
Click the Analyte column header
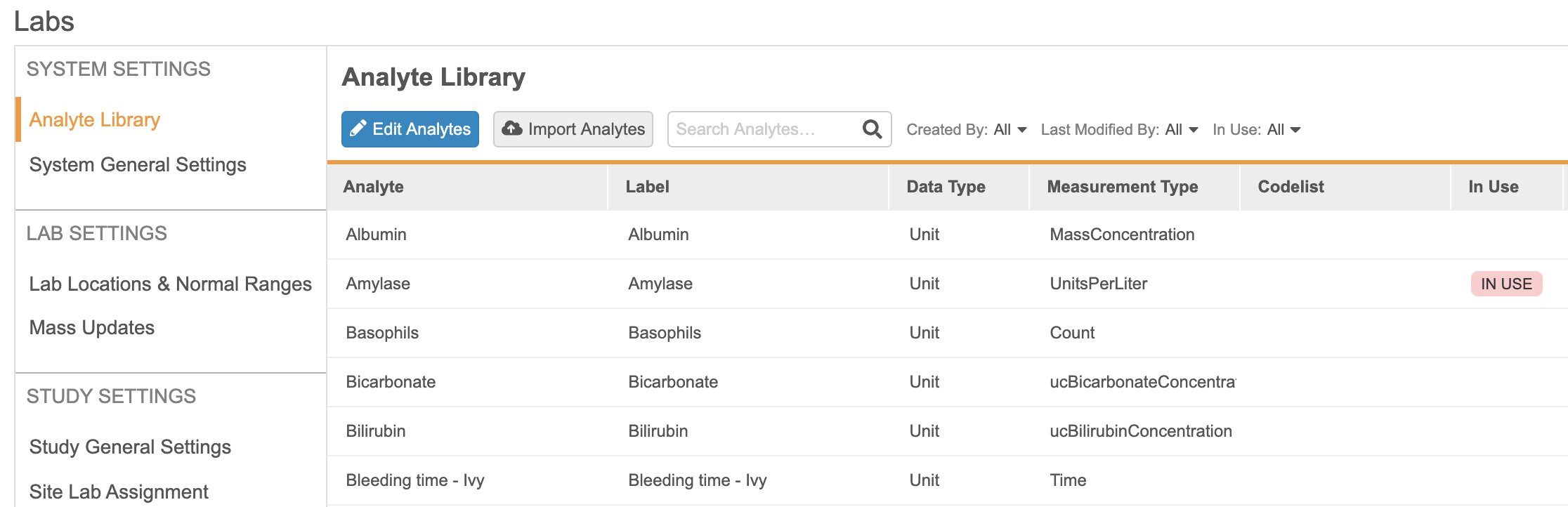pyautogui.click(x=373, y=187)
